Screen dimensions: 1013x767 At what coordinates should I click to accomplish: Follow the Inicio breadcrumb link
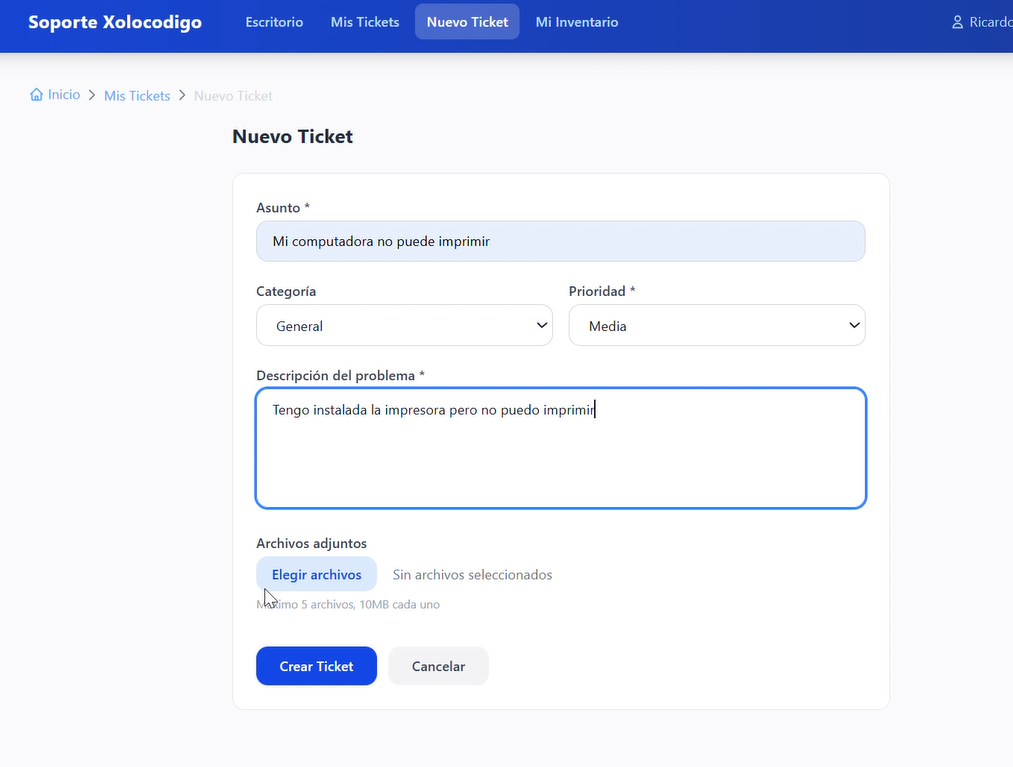click(64, 94)
